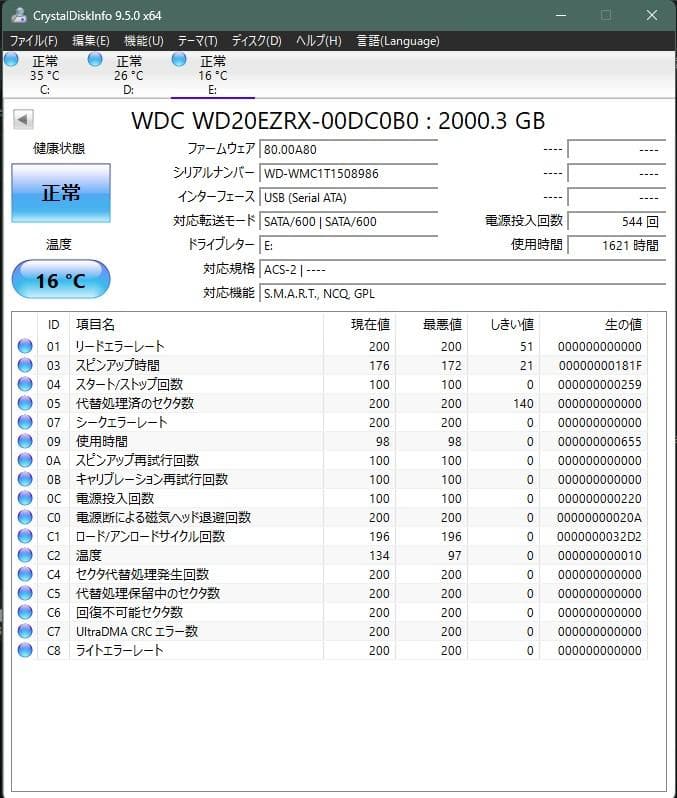The image size is (677, 798).
Task: Click status orb for 代替処理保留中のセクタ数 row
Action: coord(25,593)
